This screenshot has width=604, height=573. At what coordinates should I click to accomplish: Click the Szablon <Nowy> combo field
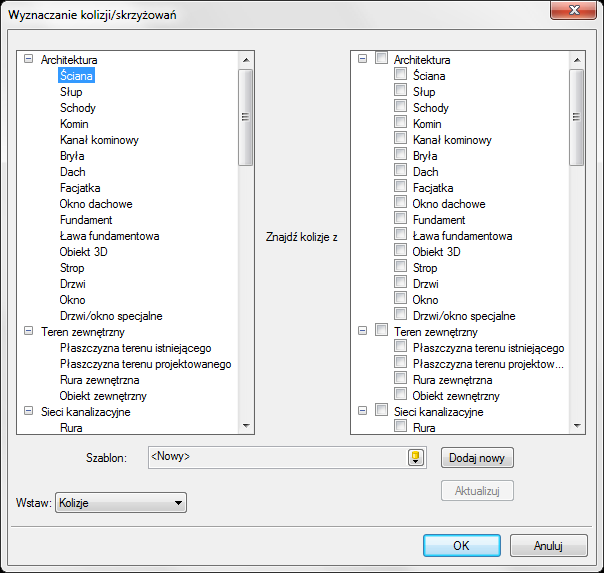pyautogui.click(x=287, y=457)
